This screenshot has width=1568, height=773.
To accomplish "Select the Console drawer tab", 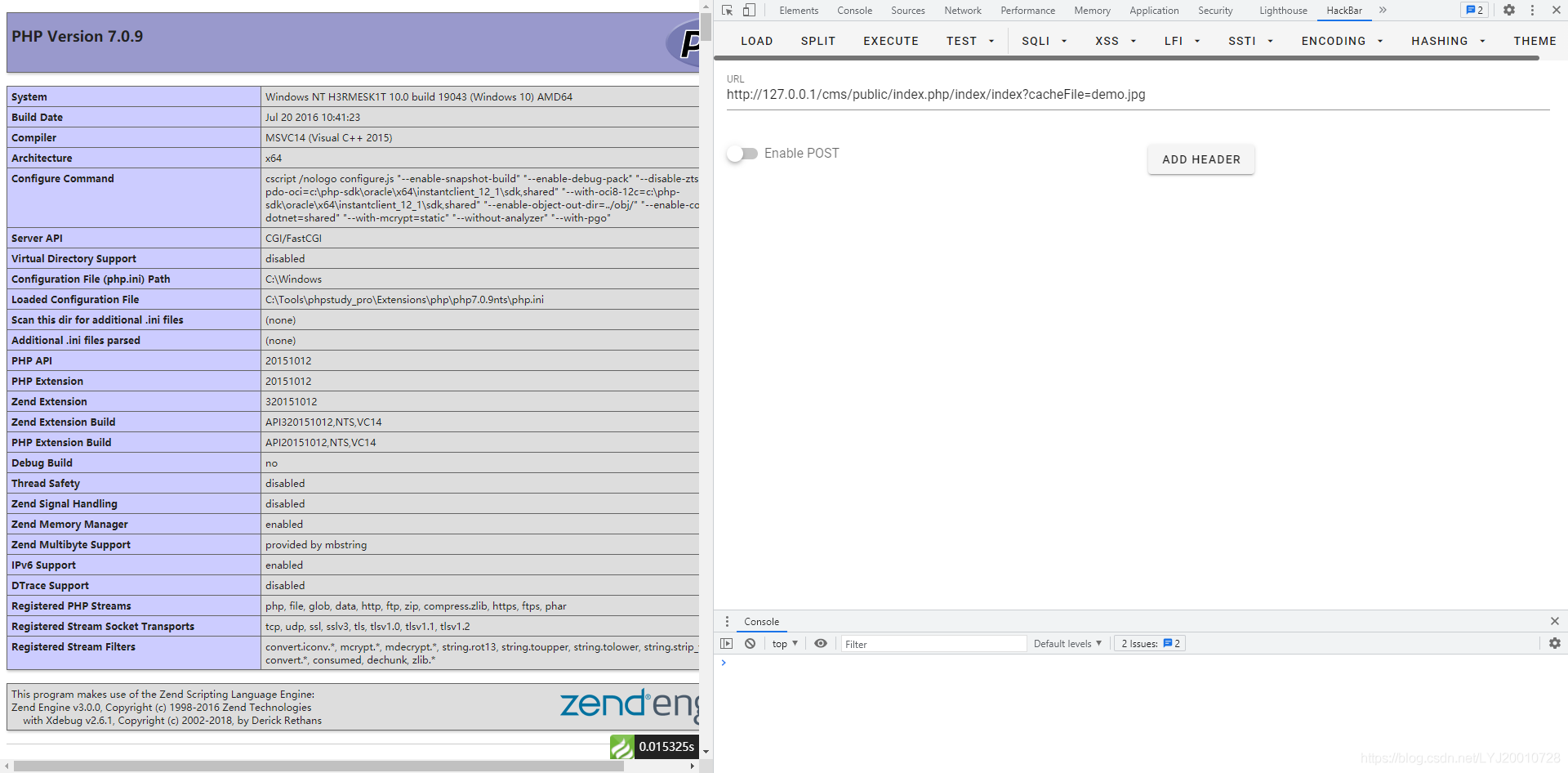I will [x=761, y=622].
